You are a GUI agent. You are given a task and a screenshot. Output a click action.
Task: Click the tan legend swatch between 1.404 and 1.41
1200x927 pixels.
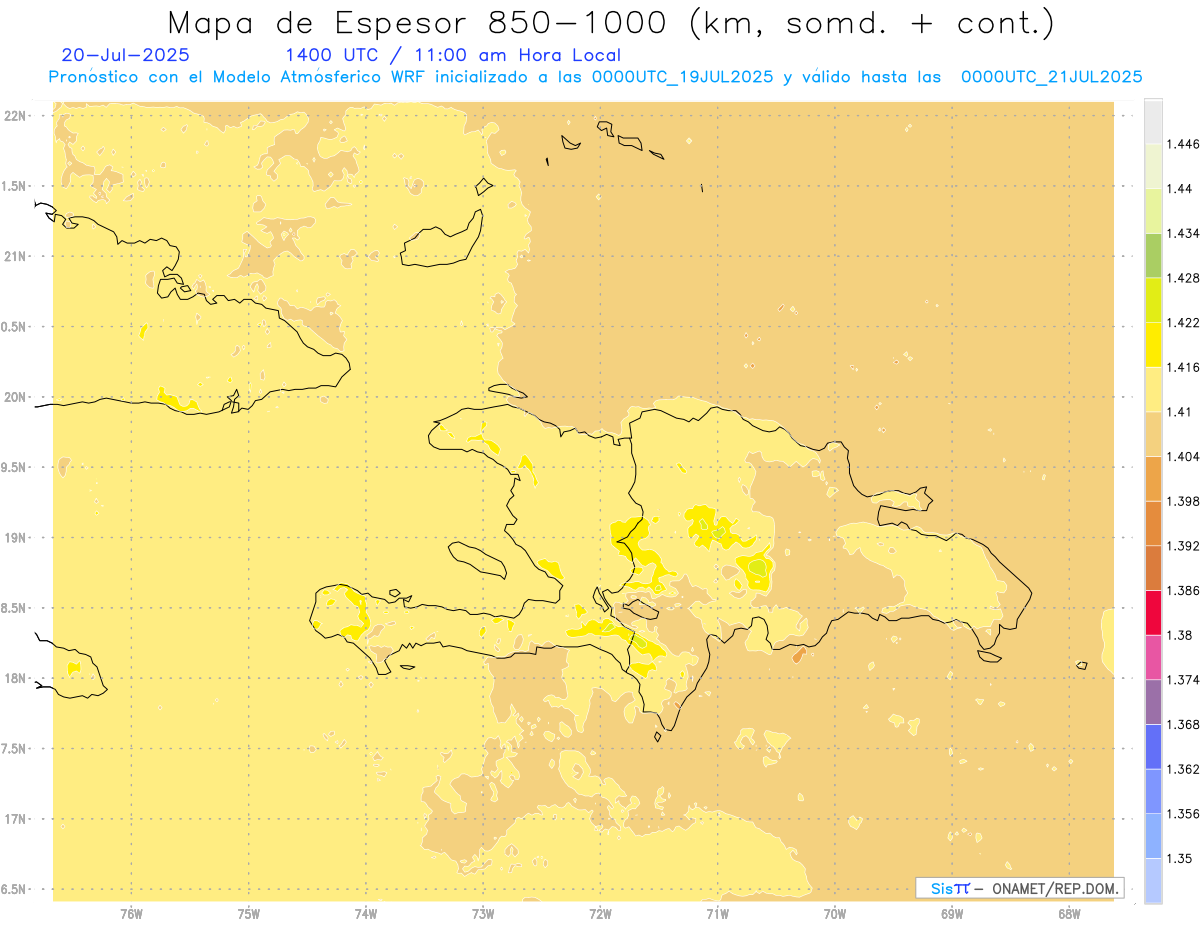[1153, 434]
